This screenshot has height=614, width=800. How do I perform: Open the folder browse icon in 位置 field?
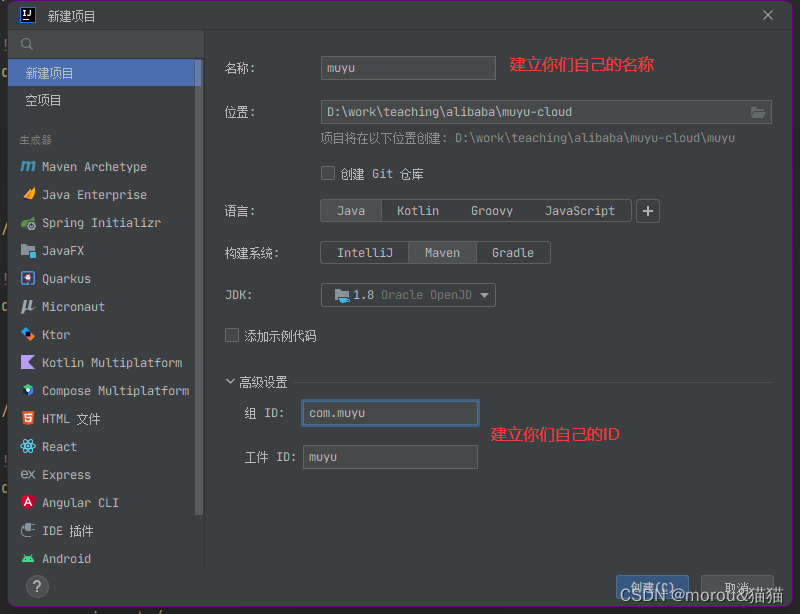click(x=758, y=112)
